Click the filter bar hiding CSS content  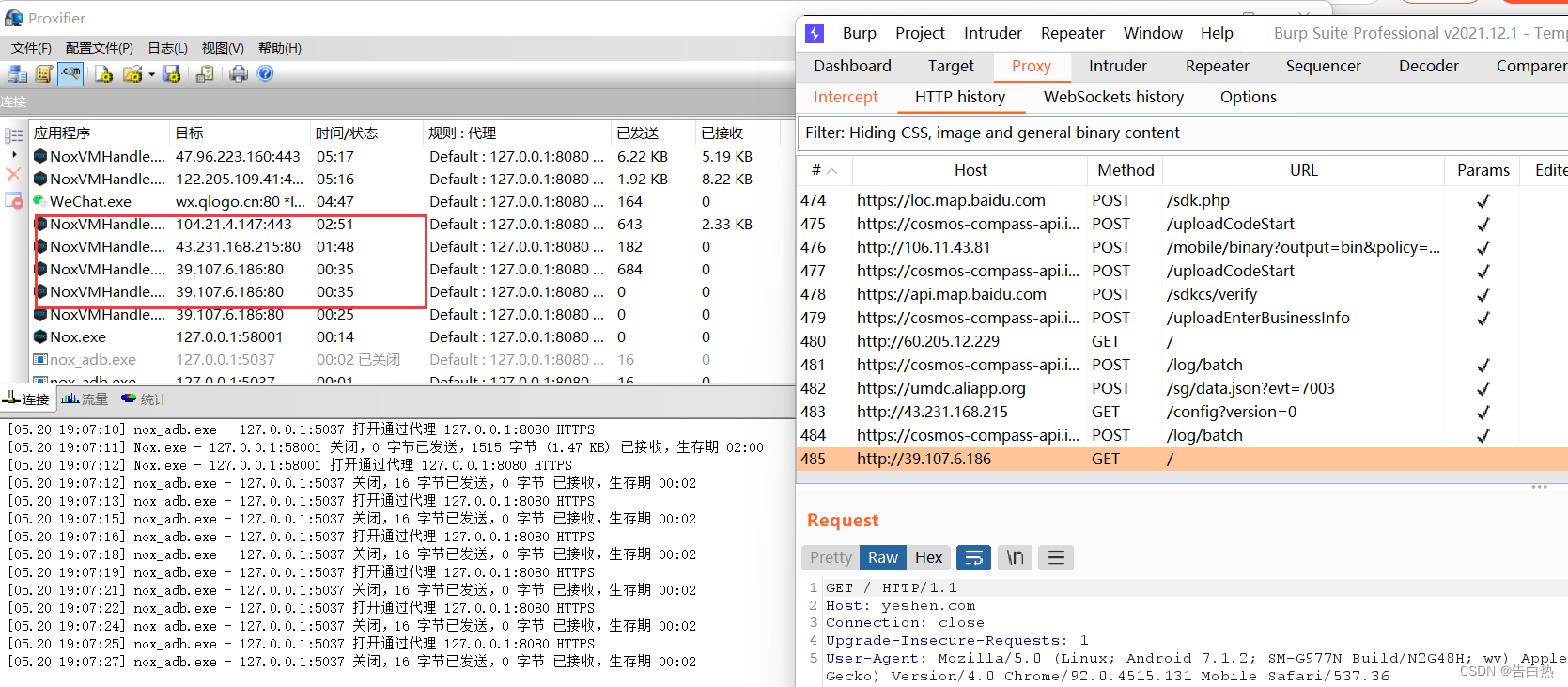point(1182,133)
